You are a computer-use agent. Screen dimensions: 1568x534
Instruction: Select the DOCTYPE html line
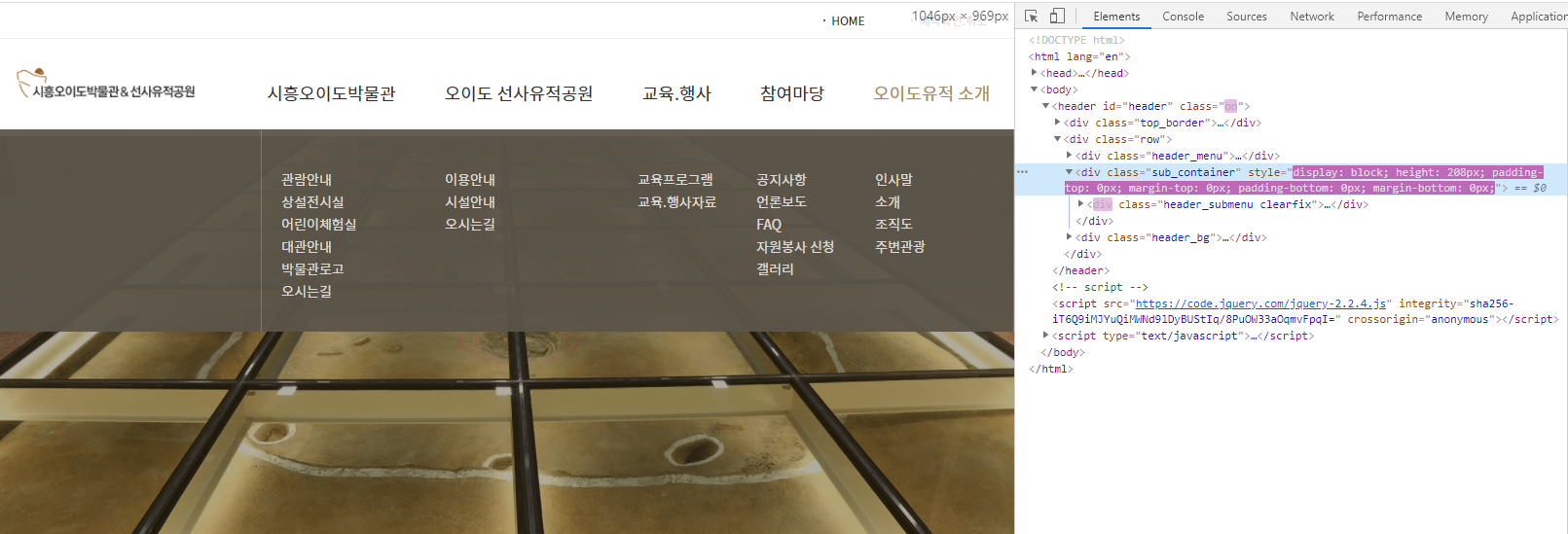click(x=1076, y=40)
